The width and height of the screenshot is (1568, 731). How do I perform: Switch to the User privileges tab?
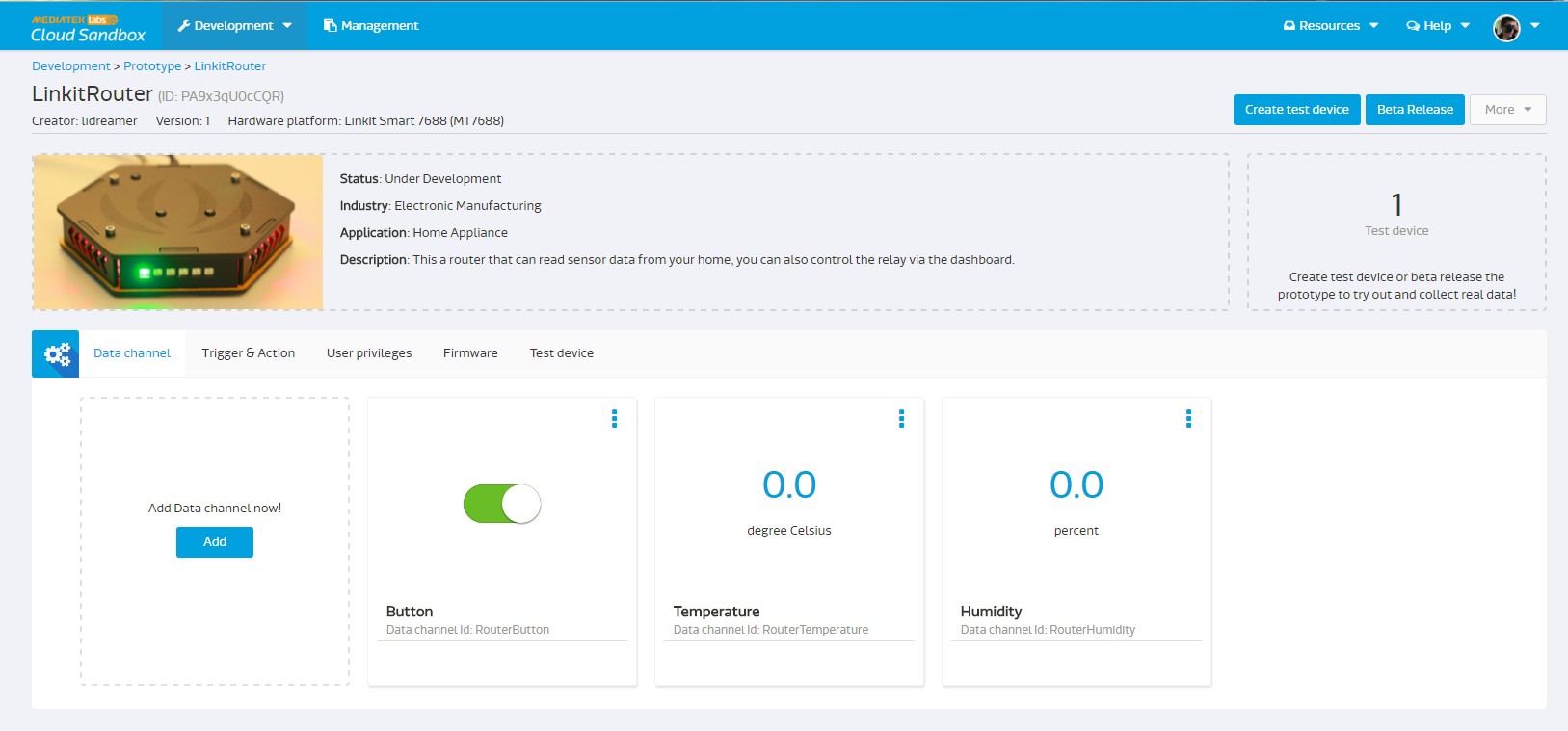(x=369, y=353)
